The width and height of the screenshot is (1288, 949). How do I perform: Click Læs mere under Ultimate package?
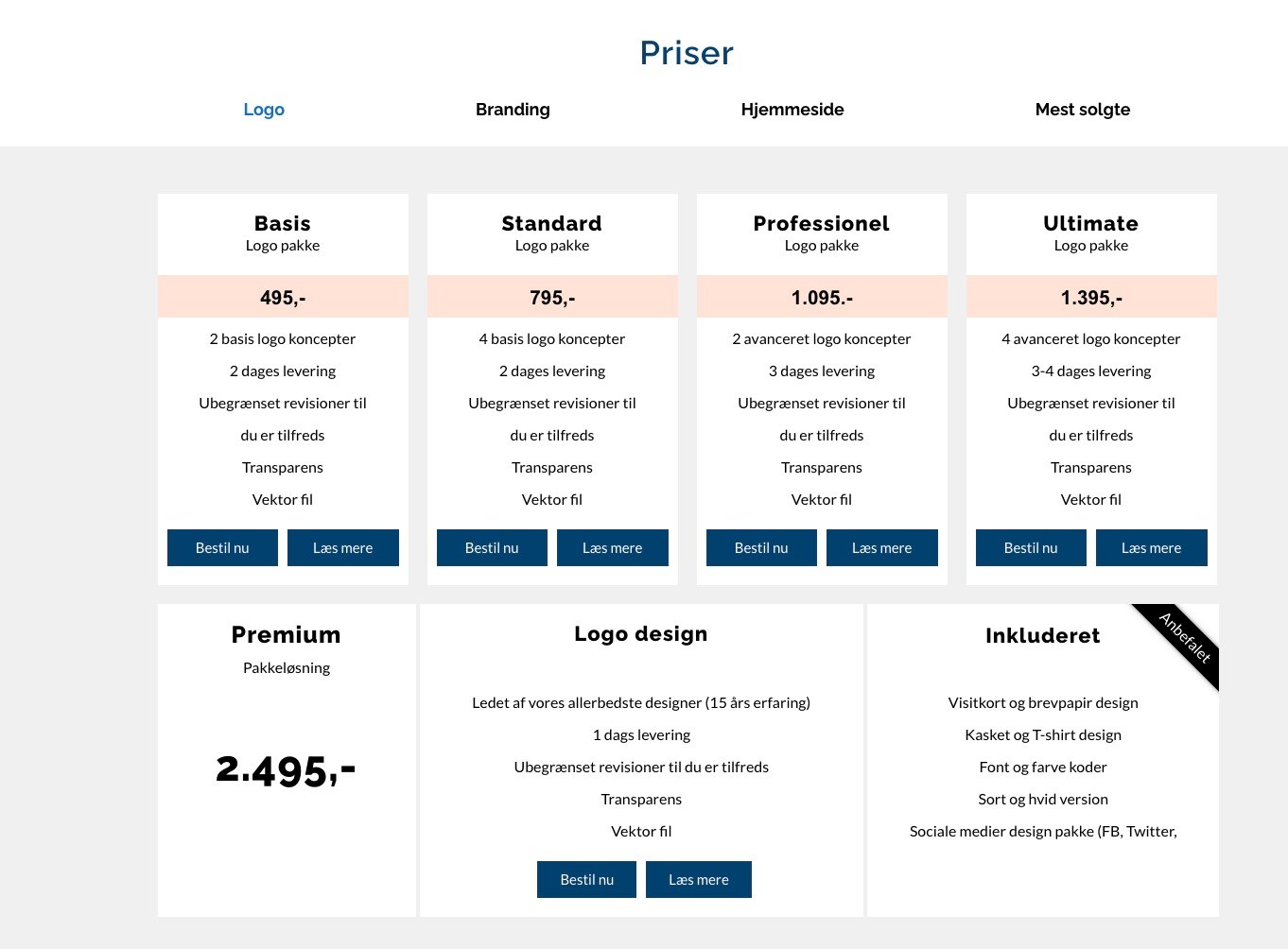(x=1151, y=548)
